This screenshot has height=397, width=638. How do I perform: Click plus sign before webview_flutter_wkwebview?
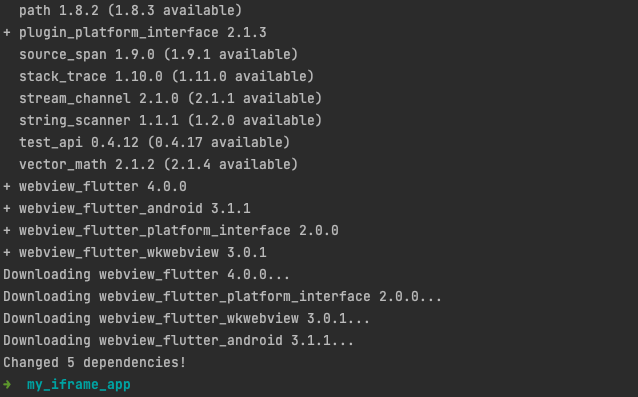(x=7, y=252)
